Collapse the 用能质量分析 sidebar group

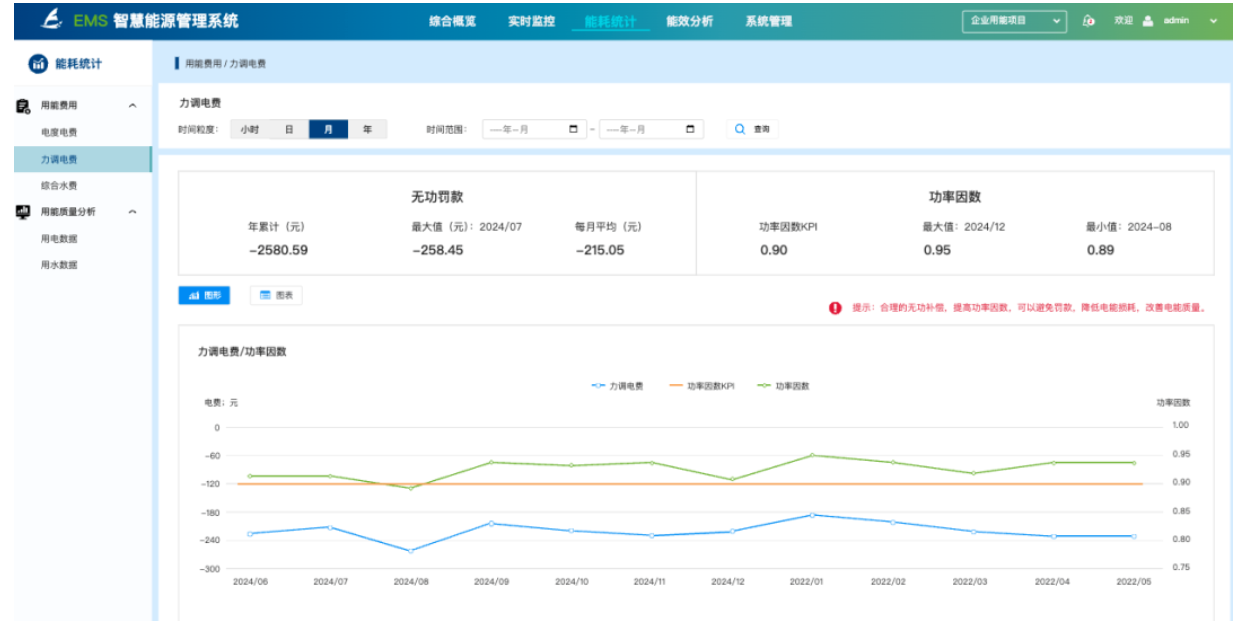click(x=133, y=212)
